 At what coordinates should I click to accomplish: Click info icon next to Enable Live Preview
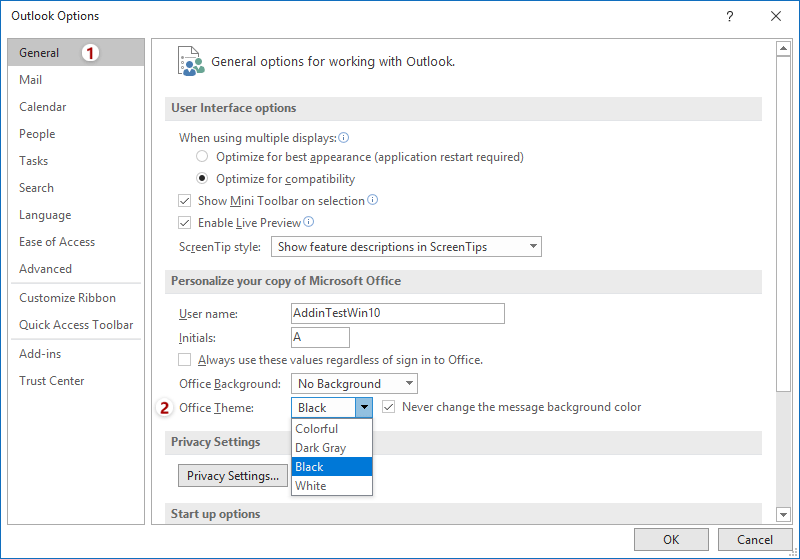click(x=309, y=222)
